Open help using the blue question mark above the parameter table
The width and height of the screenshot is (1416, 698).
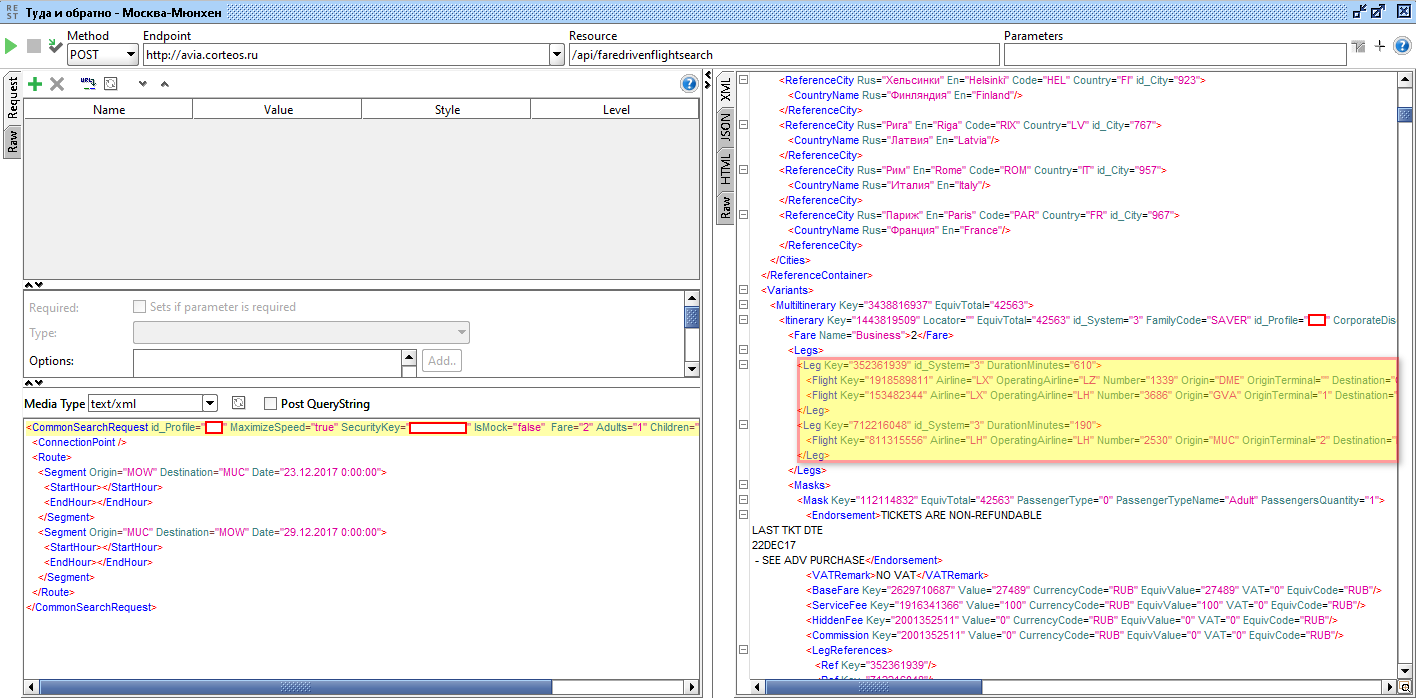[688, 84]
